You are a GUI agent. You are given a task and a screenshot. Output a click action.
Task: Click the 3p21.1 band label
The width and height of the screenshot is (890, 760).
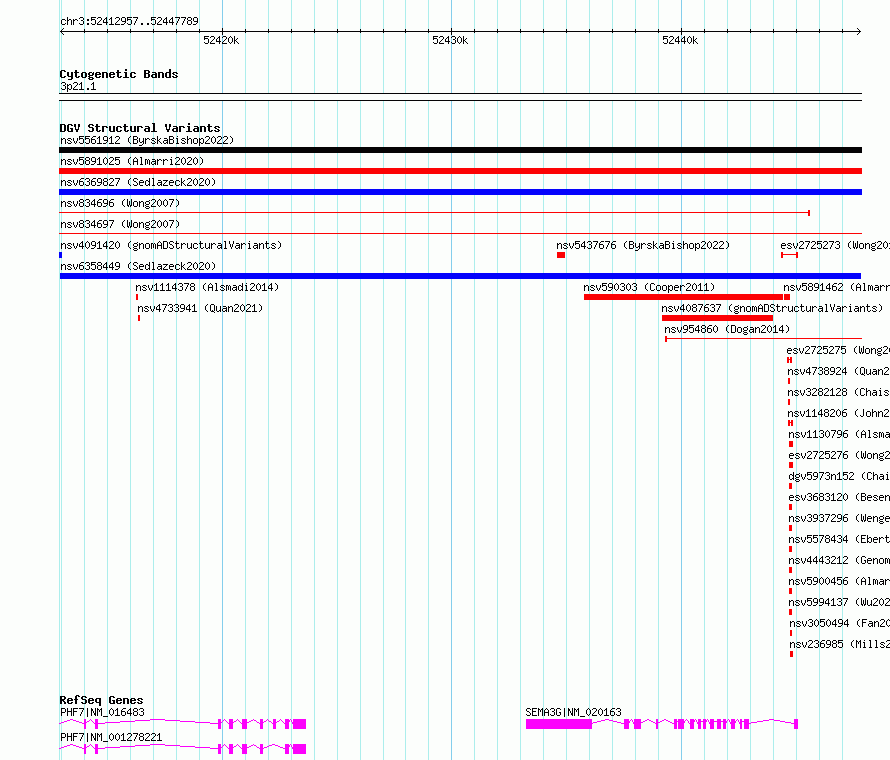pos(78,86)
